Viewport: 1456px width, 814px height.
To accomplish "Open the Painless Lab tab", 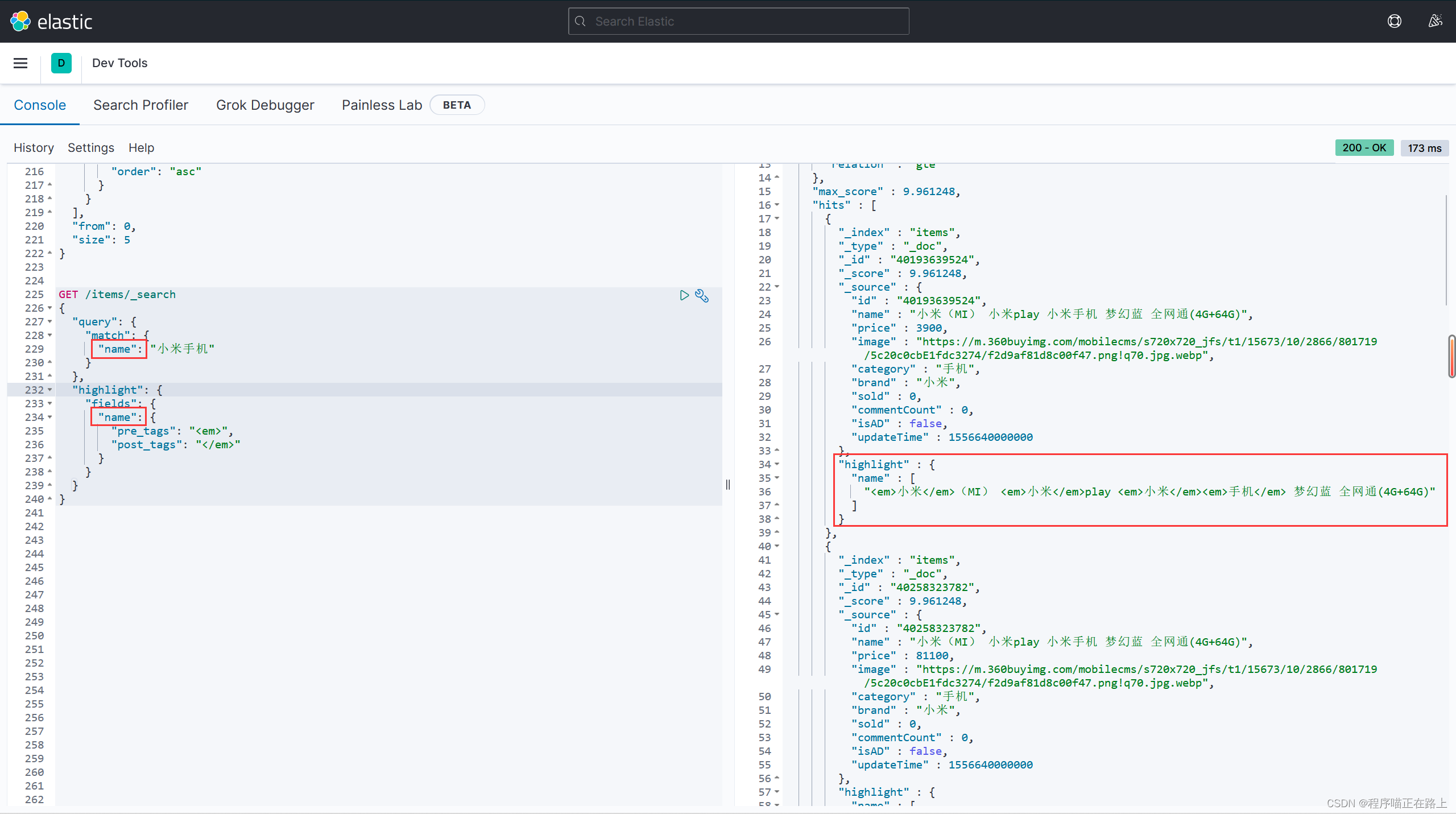I will point(382,105).
